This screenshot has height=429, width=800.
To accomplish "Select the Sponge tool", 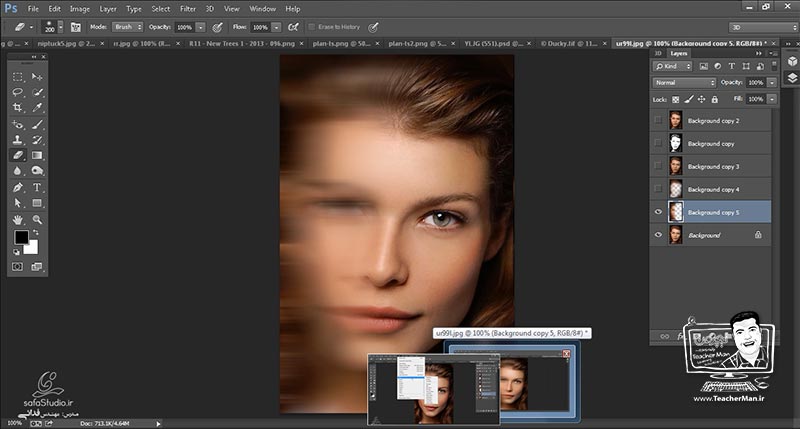I will pos(37,171).
